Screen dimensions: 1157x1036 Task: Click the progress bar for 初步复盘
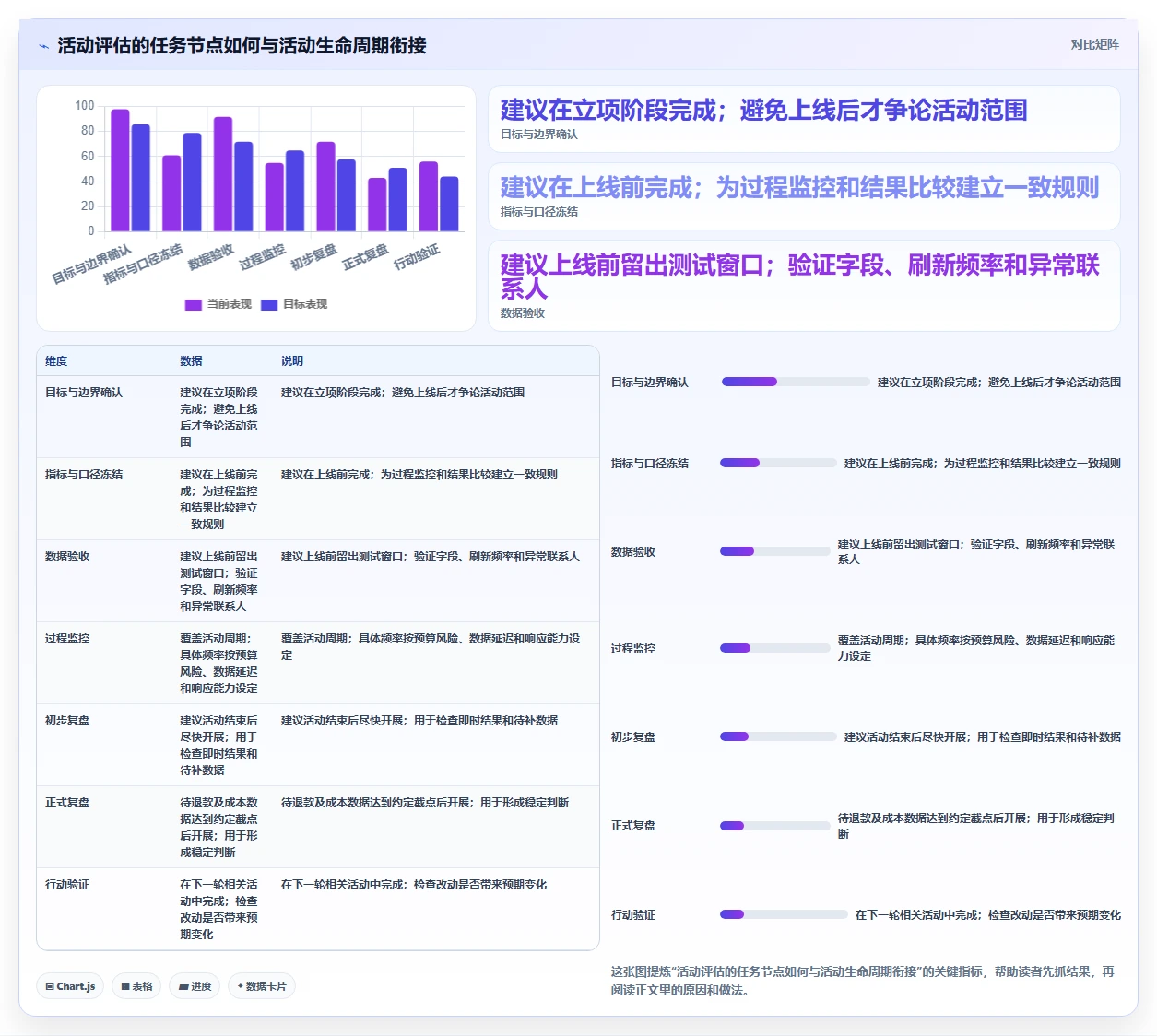778,736
